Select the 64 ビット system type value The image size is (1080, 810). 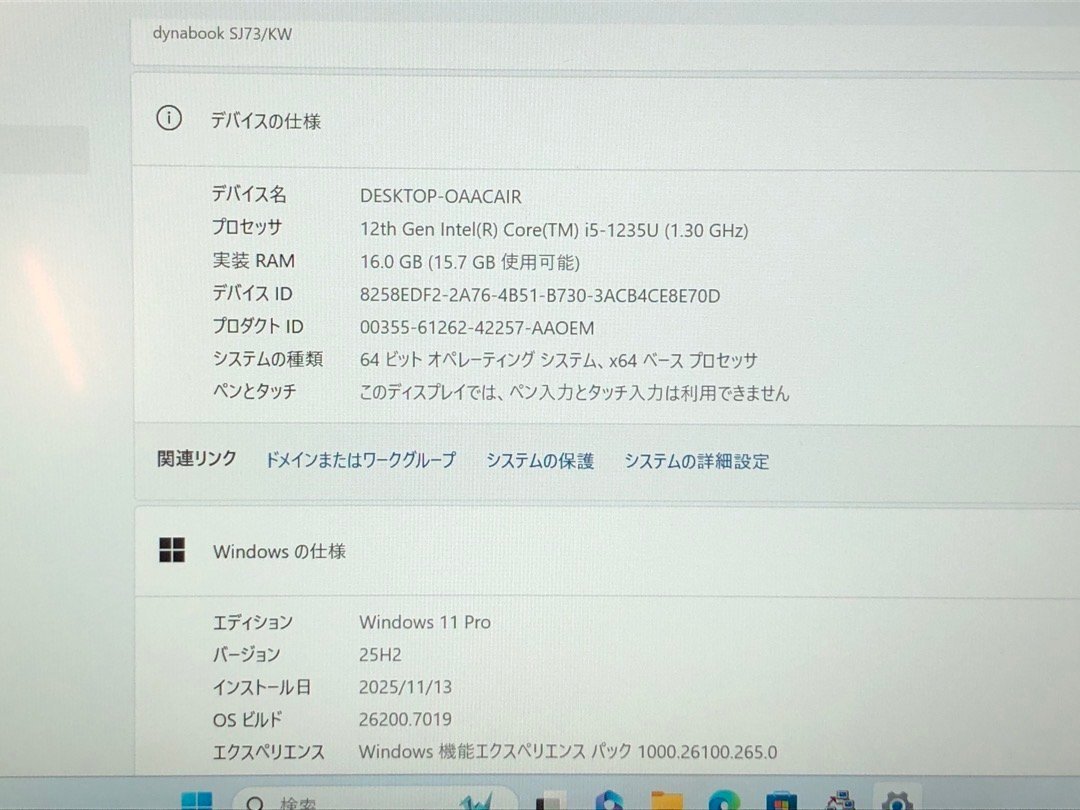pyautogui.click(x=559, y=360)
